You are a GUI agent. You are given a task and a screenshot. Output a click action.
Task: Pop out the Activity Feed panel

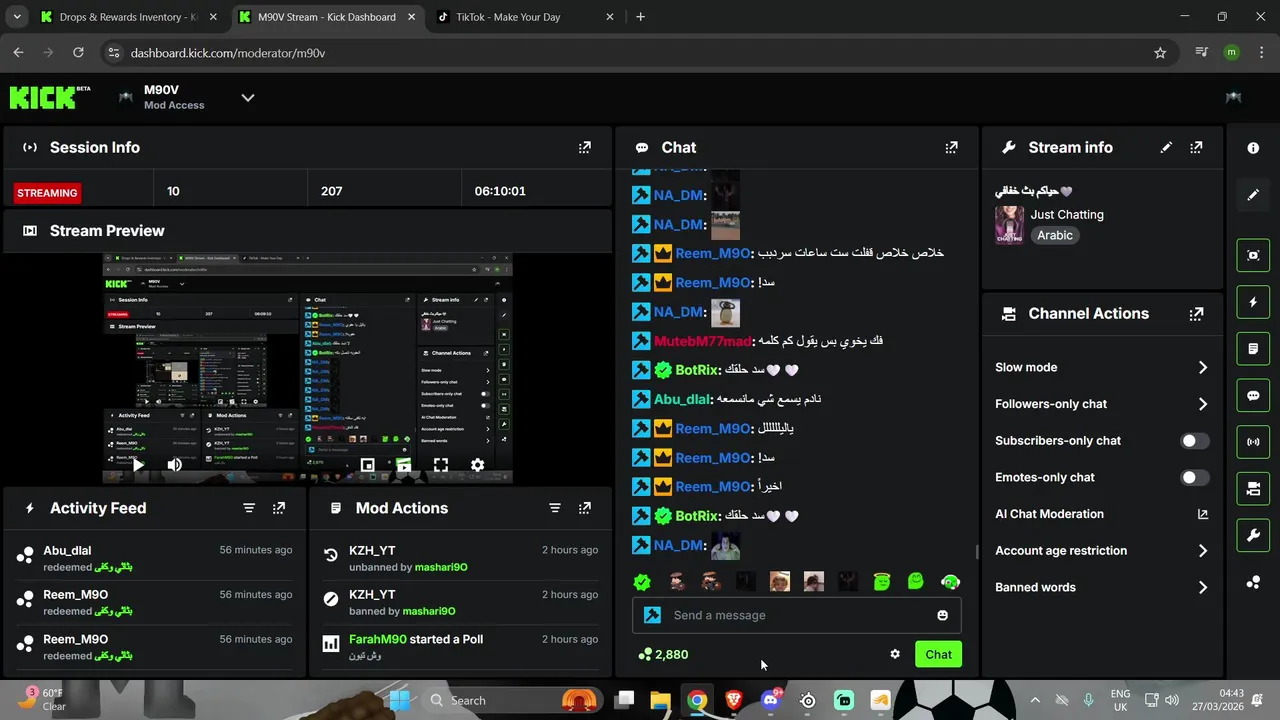tap(279, 508)
